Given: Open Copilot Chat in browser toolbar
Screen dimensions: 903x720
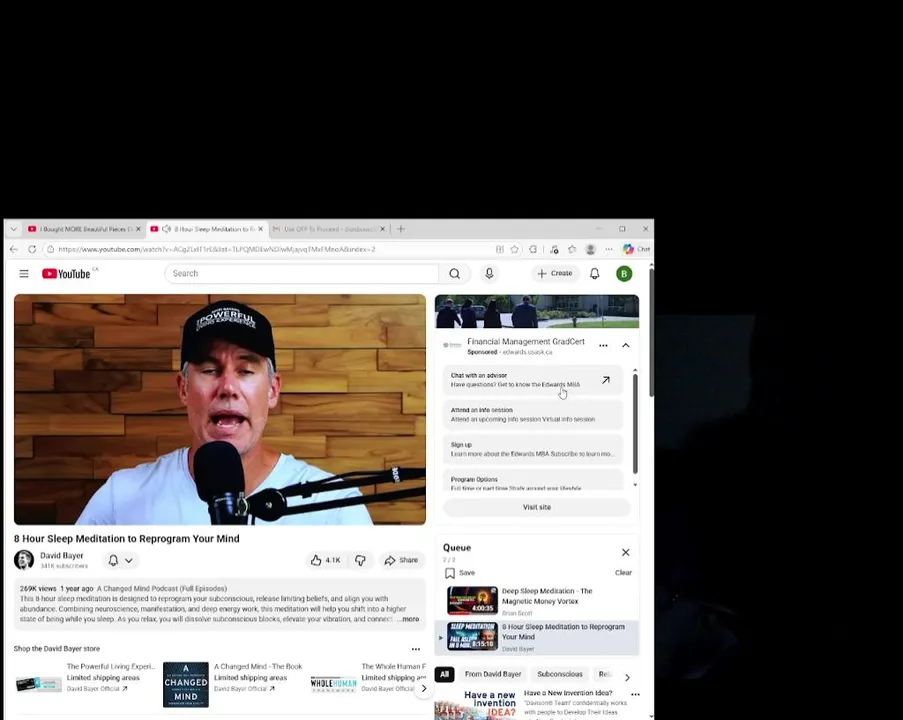Looking at the screenshot, I should pos(636,249).
